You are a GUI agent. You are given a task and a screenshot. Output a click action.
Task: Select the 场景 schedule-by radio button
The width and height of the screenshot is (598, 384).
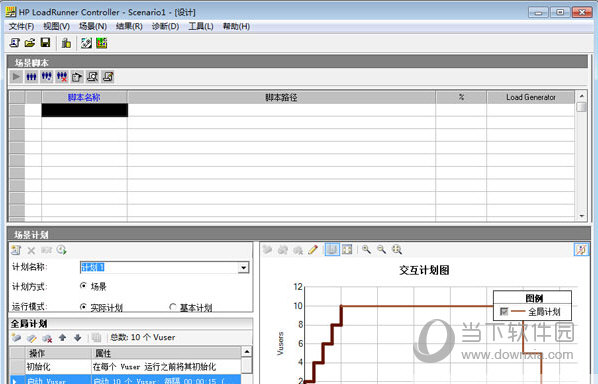pos(83,286)
